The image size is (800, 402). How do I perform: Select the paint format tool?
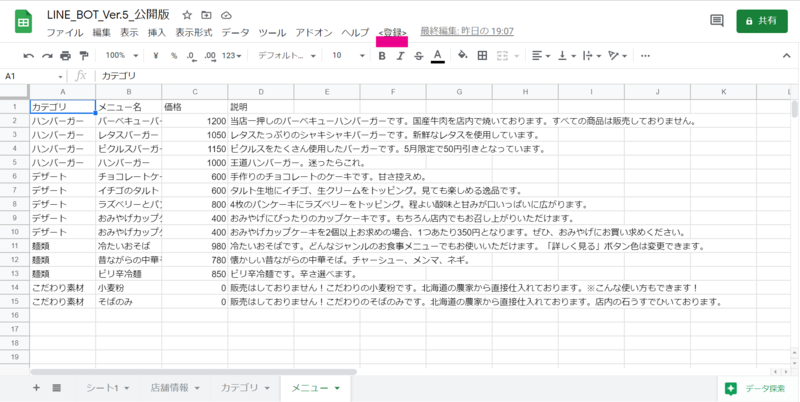[x=84, y=56]
